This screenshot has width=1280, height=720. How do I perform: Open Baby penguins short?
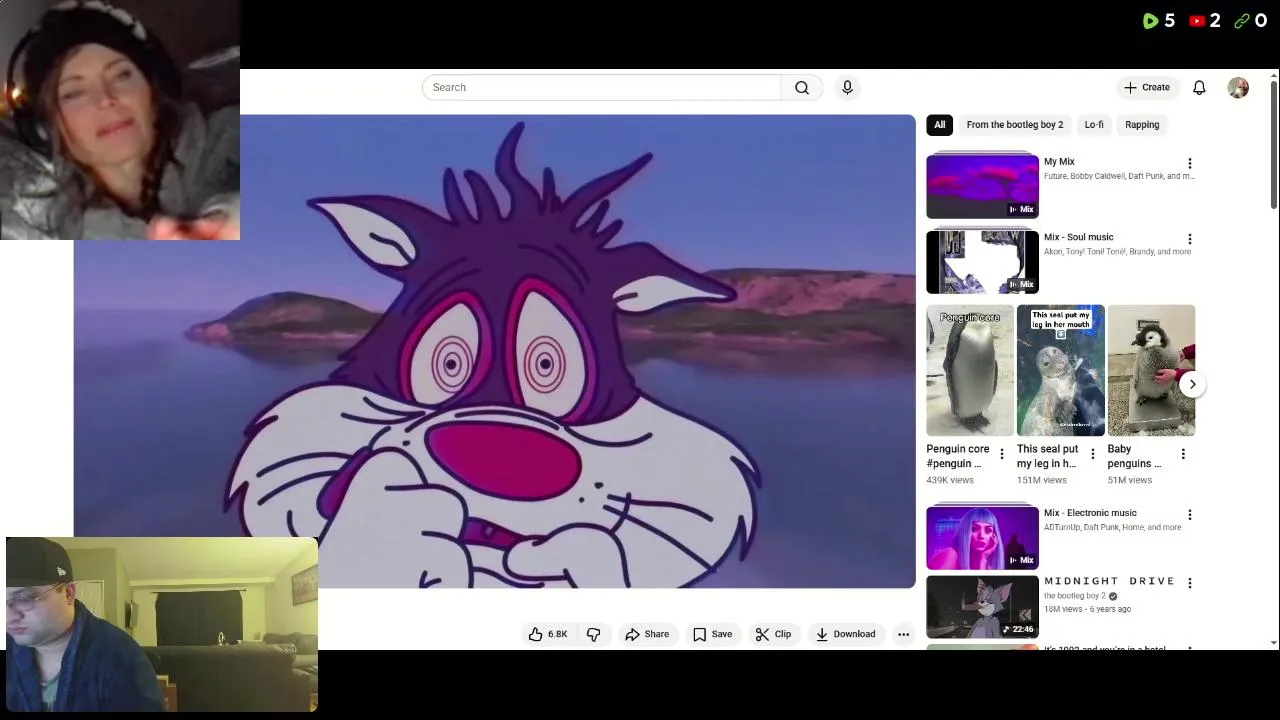(x=1151, y=370)
